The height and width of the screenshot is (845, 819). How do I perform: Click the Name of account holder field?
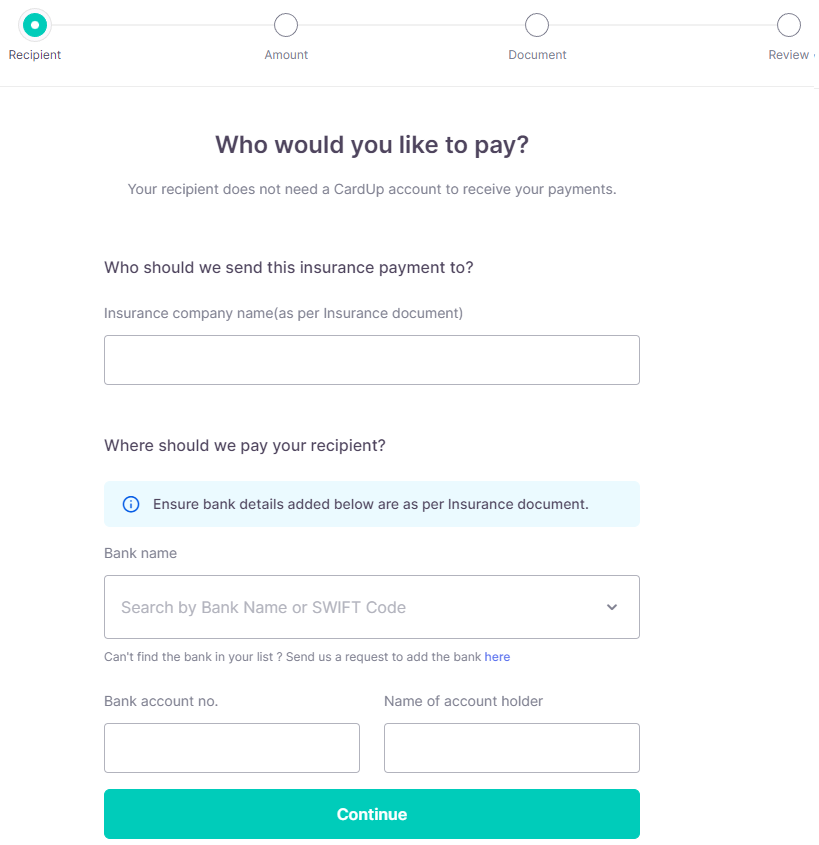coord(512,748)
